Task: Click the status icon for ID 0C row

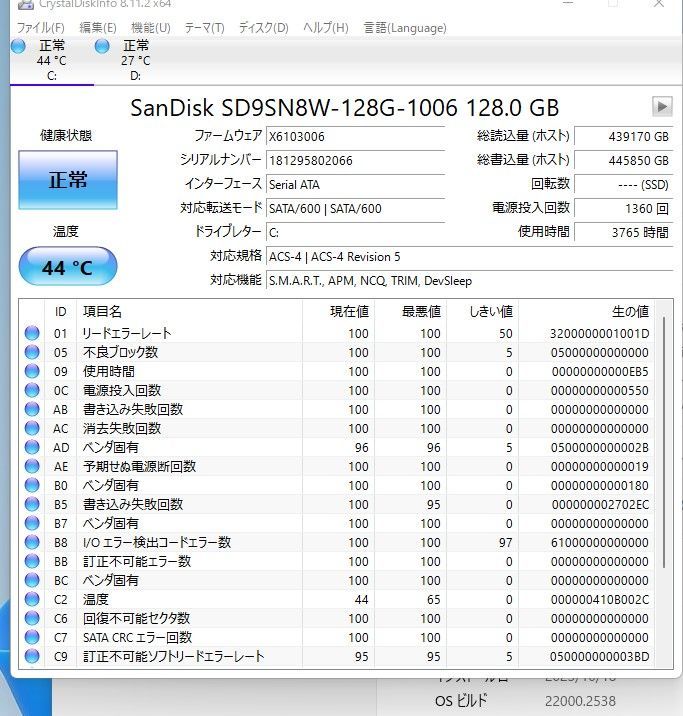Action: click(x=32, y=390)
